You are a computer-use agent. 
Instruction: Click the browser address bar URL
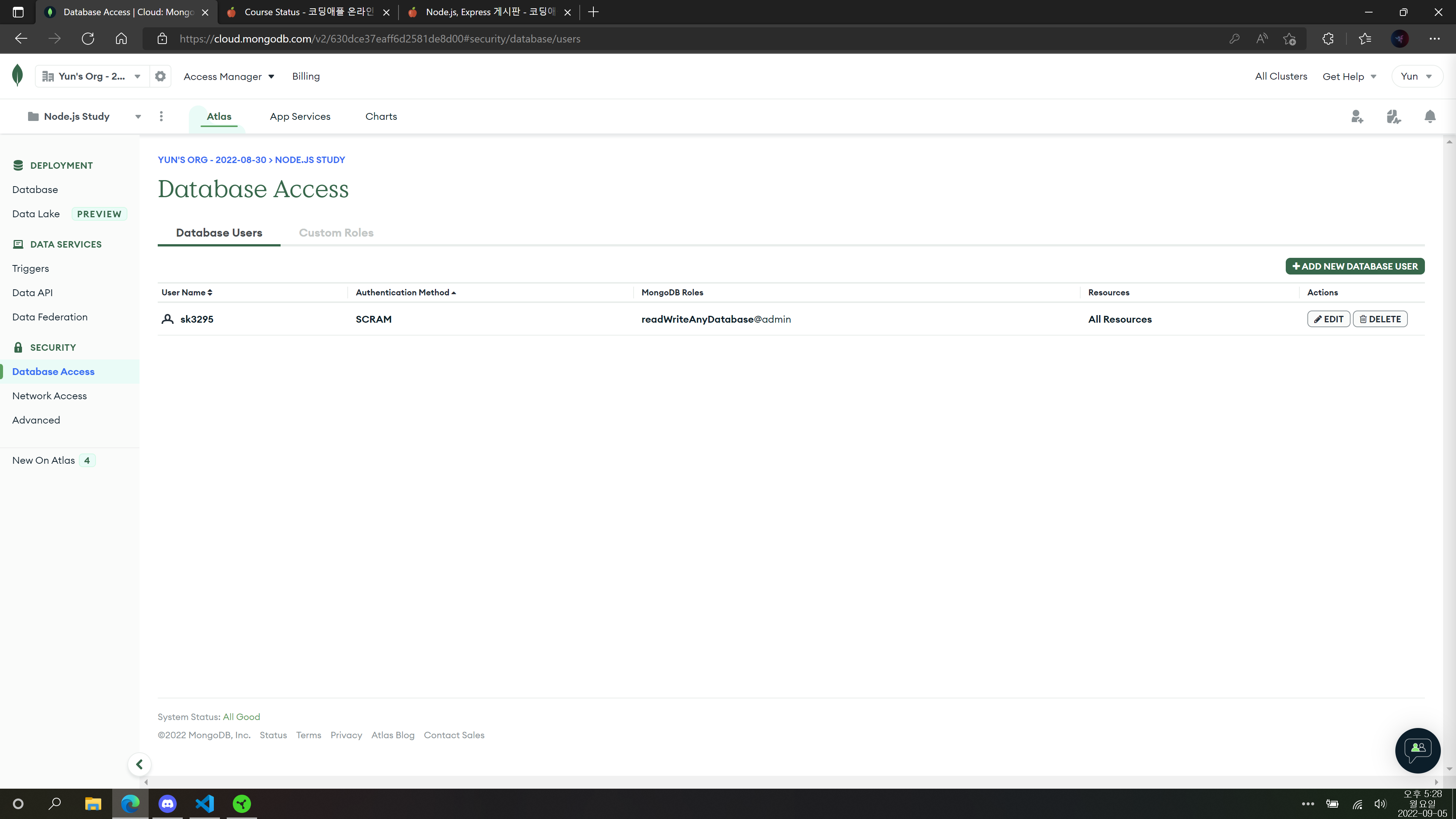pyautogui.click(x=380, y=38)
